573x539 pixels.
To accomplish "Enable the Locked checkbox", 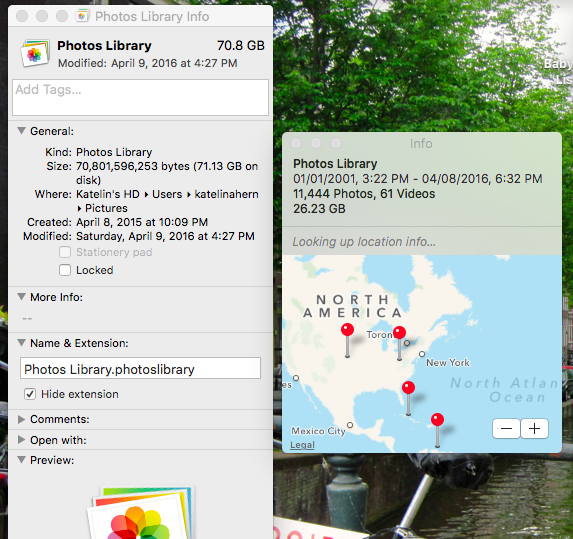I will click(x=65, y=270).
